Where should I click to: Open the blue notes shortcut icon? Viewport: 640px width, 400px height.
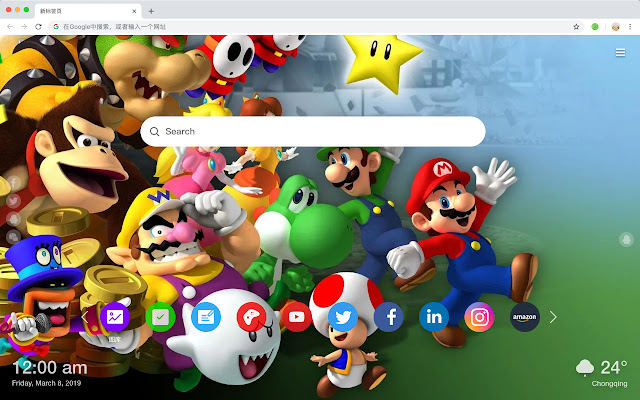[206, 317]
